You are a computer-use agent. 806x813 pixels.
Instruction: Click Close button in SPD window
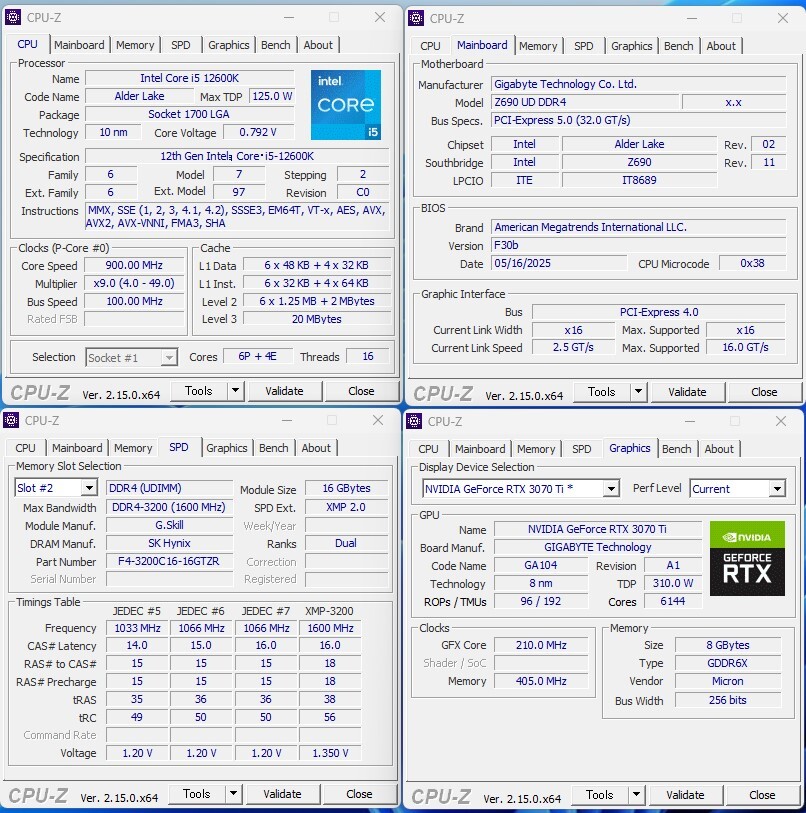359,794
